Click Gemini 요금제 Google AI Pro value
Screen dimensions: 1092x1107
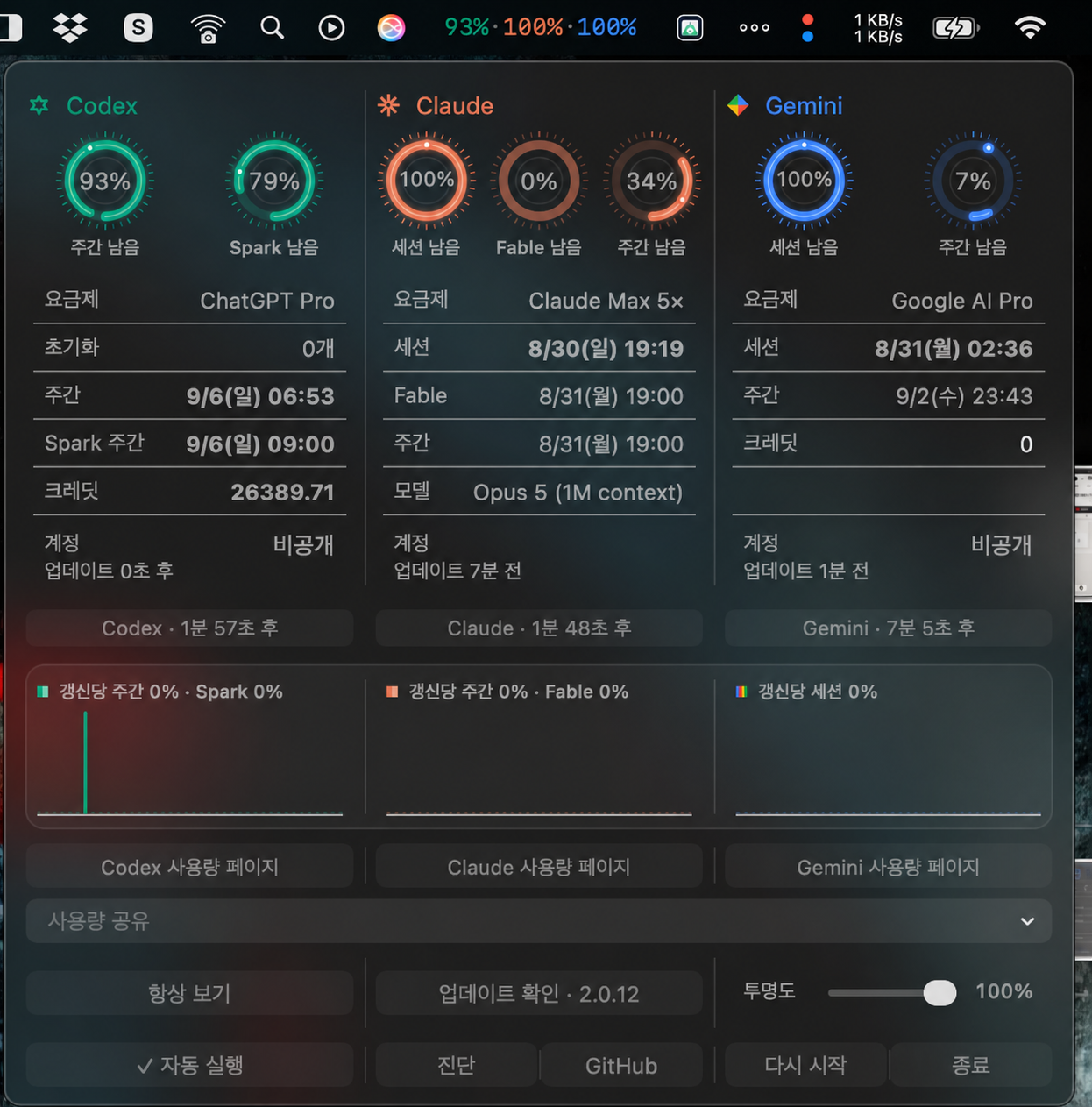point(962,301)
